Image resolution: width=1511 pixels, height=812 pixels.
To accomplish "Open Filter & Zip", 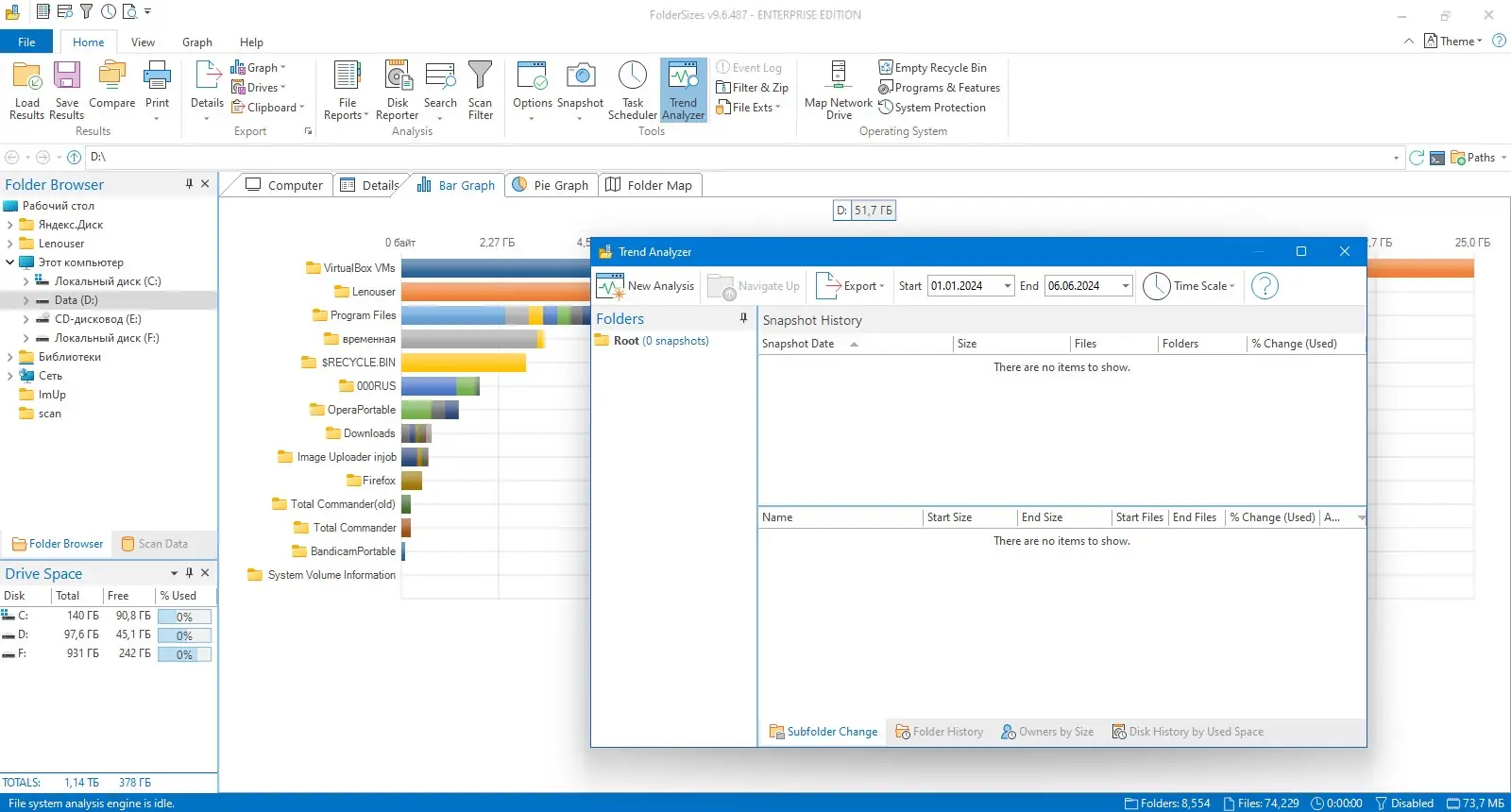I will point(753,88).
